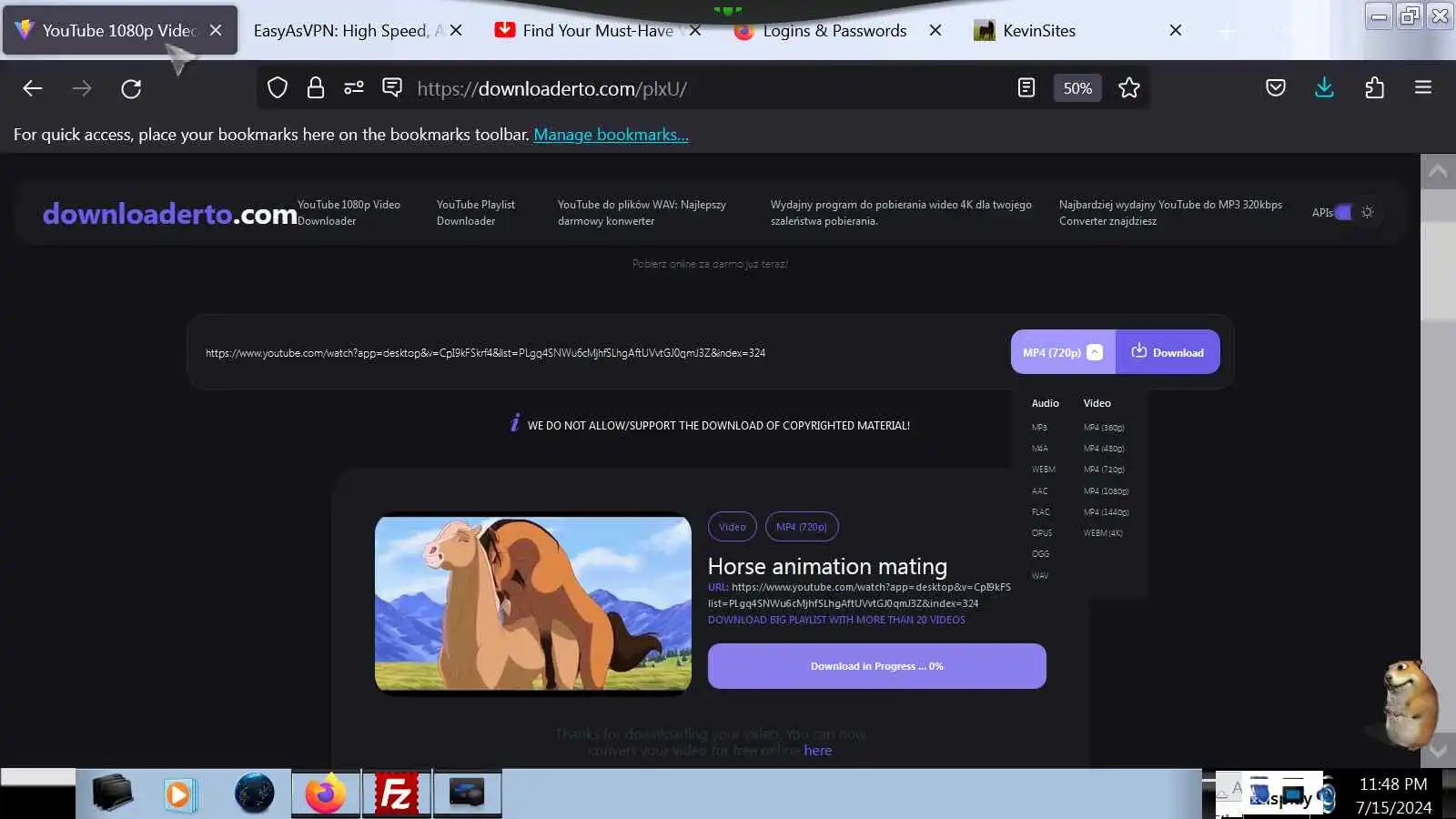Select MP4 (1080p) video format

pos(1107,491)
